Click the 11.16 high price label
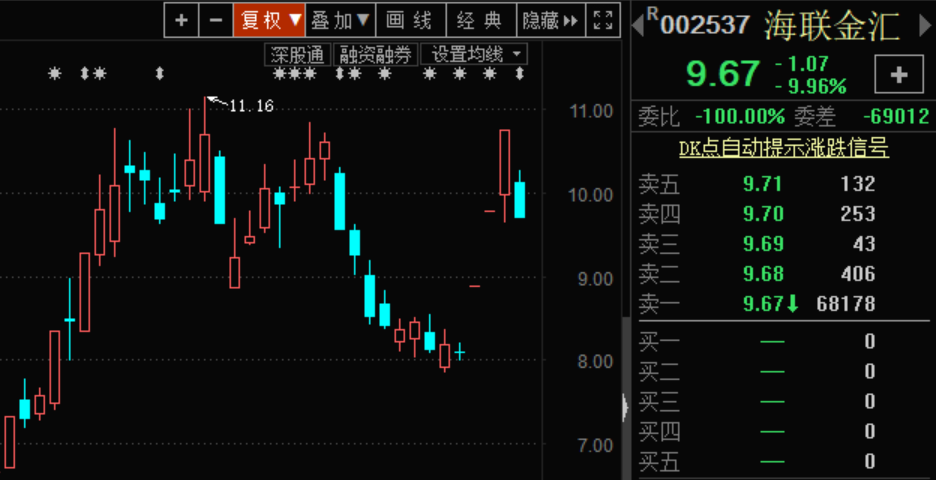The height and width of the screenshot is (480, 936). point(251,106)
